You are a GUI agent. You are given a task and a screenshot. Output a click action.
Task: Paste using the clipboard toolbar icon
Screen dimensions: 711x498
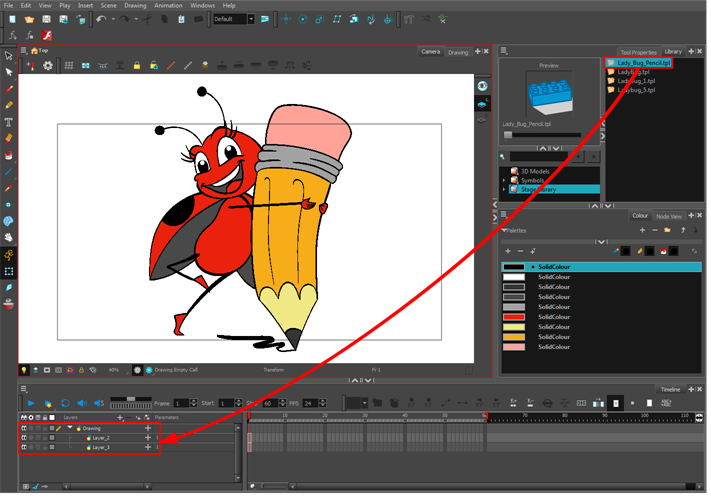[x=181, y=19]
